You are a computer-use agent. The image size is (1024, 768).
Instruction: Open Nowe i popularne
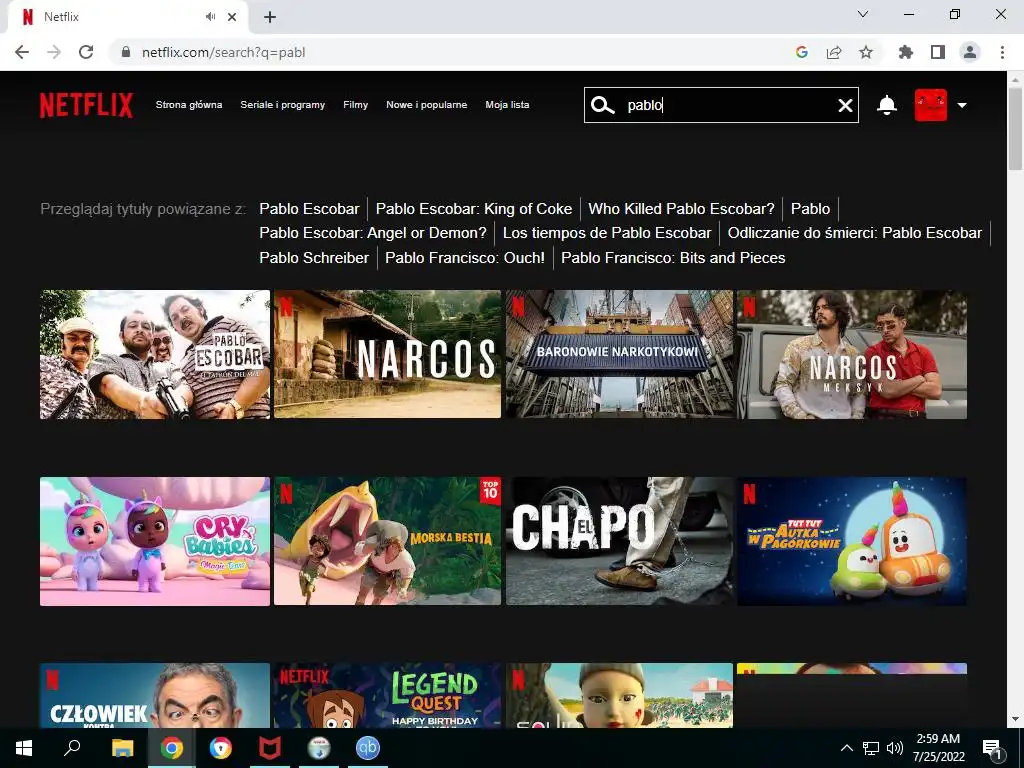click(426, 104)
